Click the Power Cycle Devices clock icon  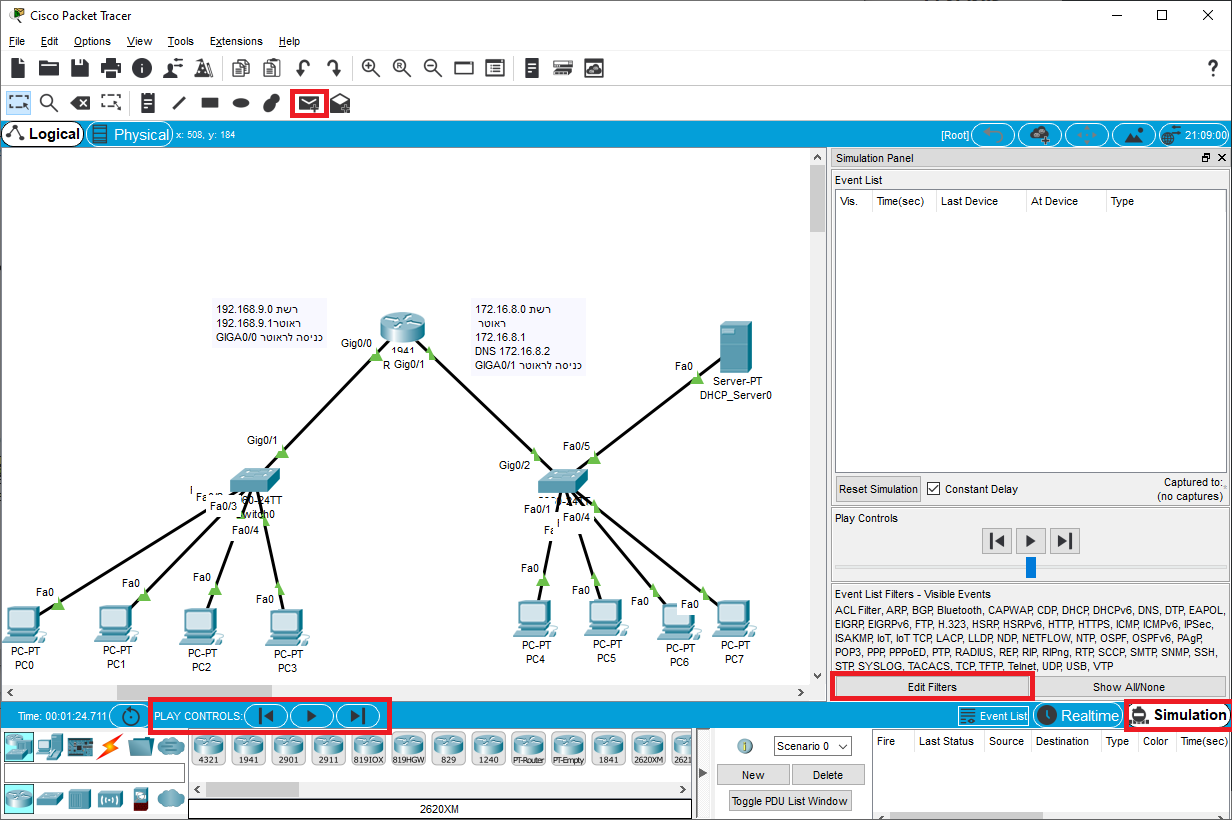tap(130, 716)
